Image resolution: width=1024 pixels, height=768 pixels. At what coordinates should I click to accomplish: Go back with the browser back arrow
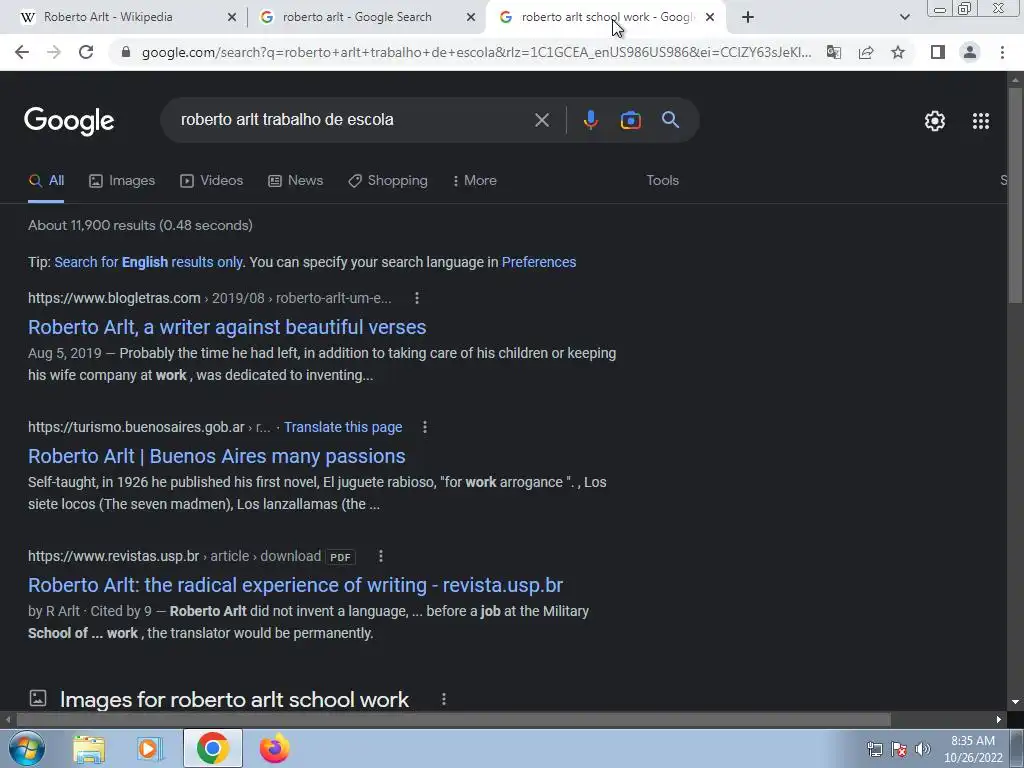[x=22, y=52]
